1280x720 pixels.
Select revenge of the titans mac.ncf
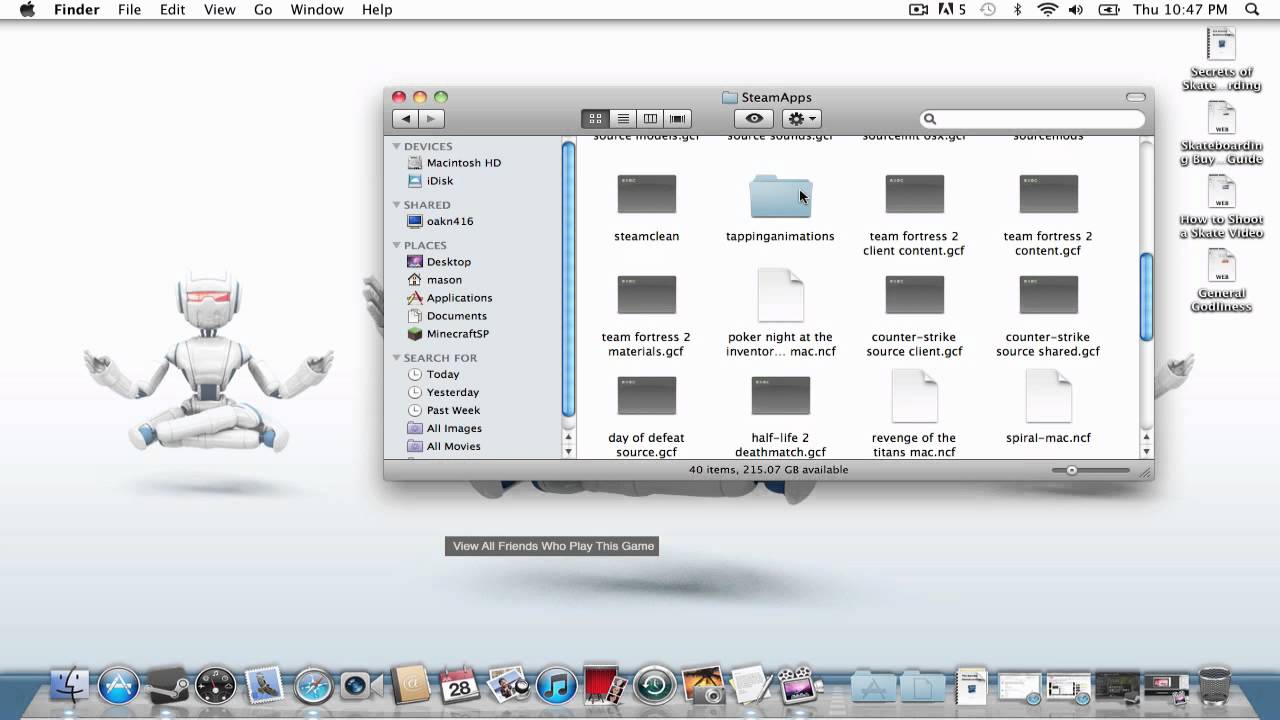pos(915,396)
